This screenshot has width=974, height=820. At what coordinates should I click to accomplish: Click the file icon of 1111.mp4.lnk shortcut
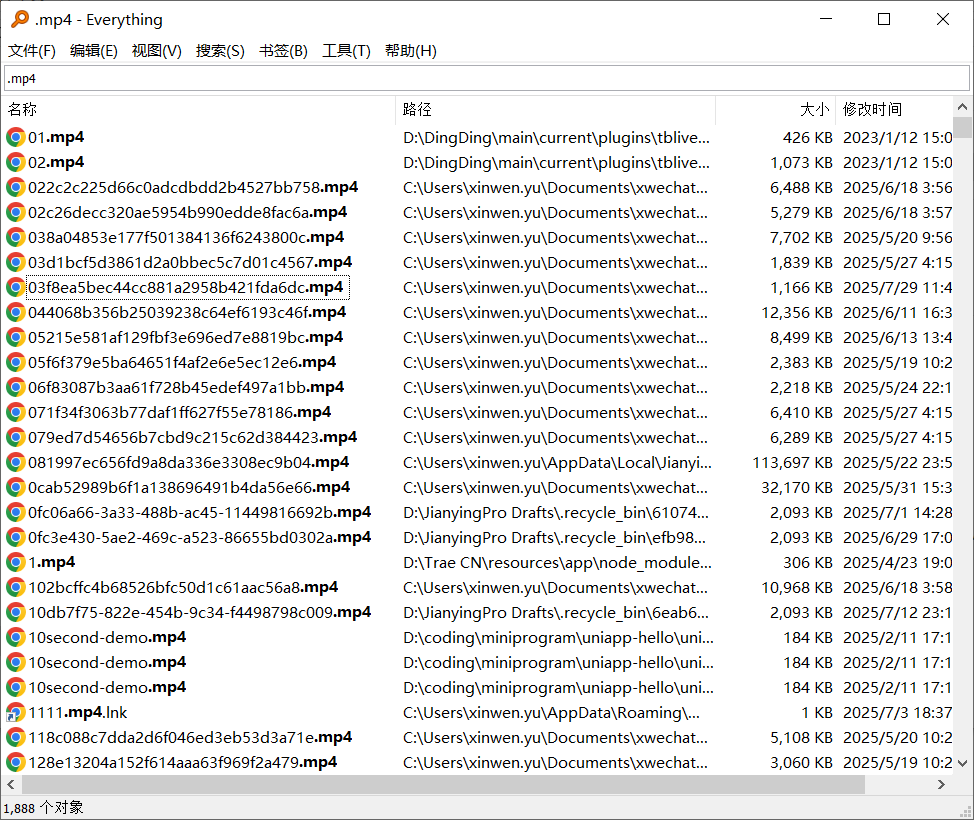tap(15, 712)
